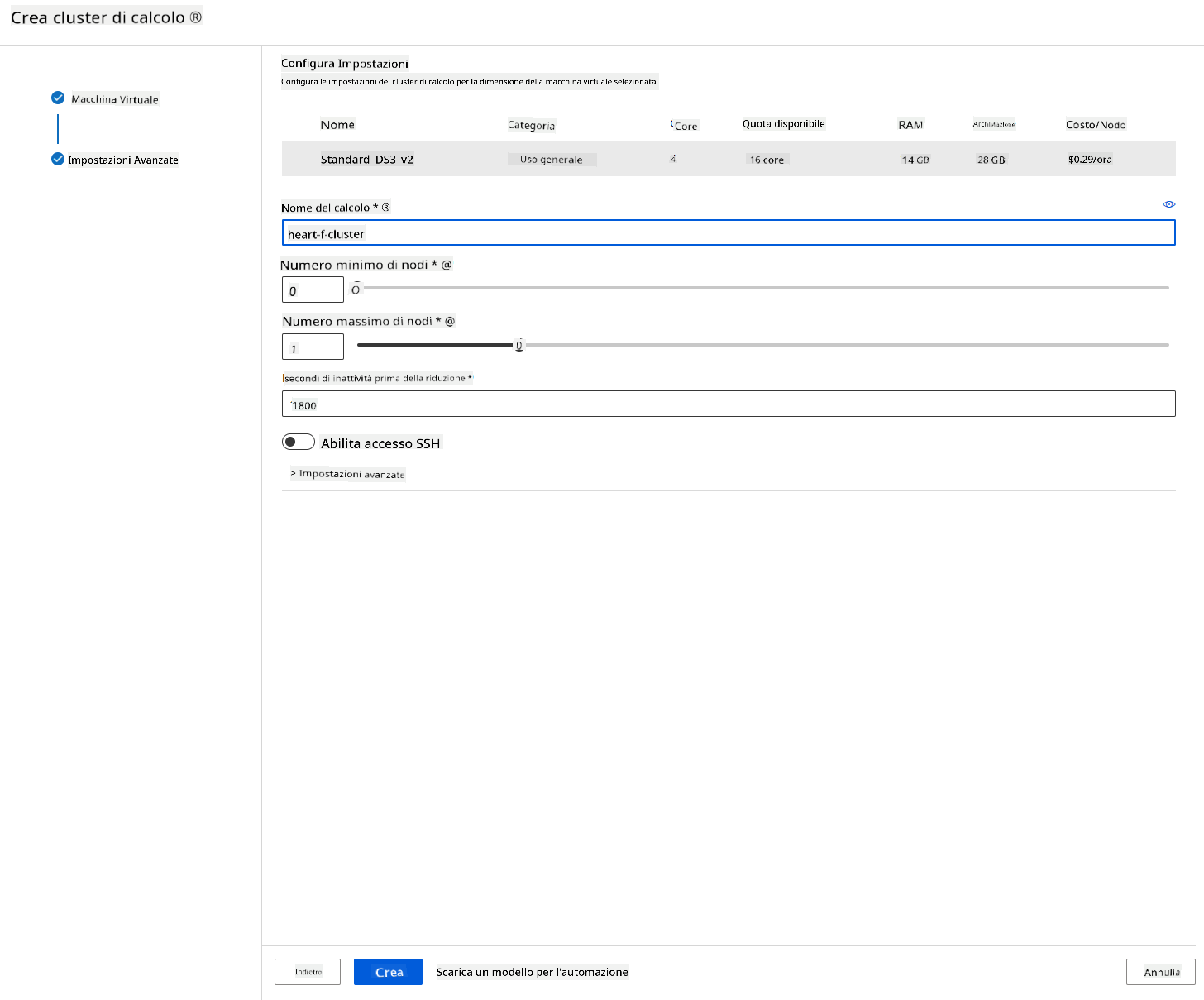The height and width of the screenshot is (1000, 1204).
Task: Click the Nome column header
Action: (337, 125)
